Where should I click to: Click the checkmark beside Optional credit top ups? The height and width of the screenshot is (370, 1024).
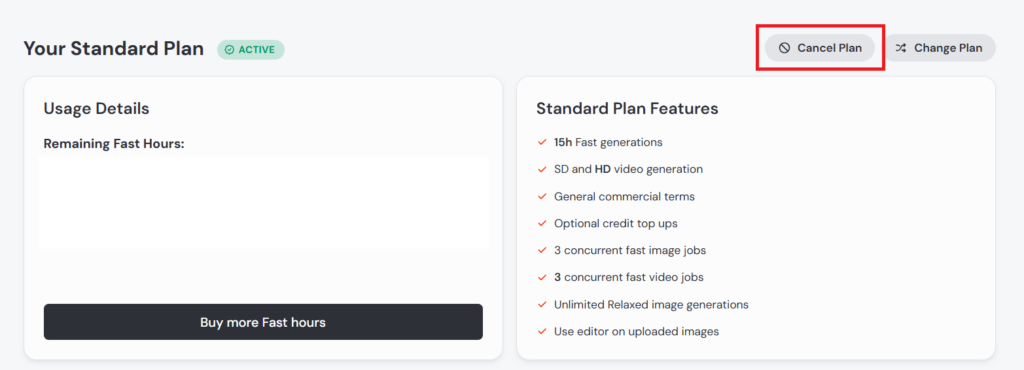pyautogui.click(x=541, y=224)
